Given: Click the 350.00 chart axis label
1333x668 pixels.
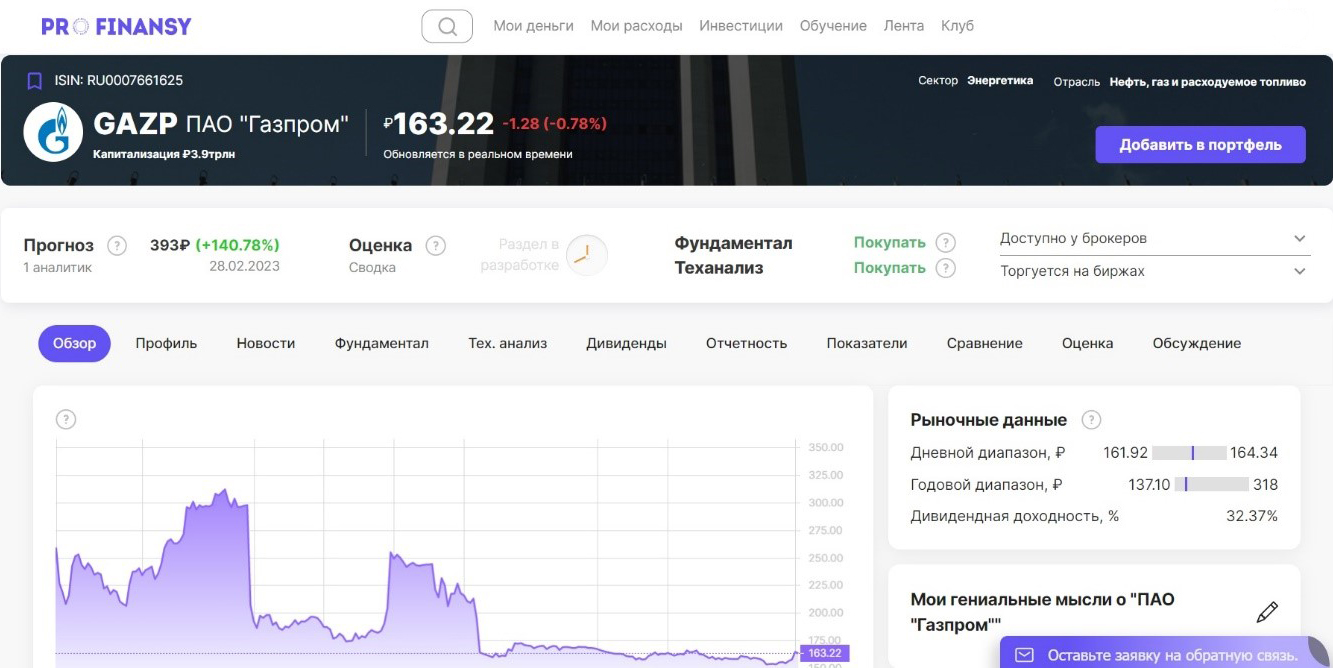Looking at the screenshot, I should pyautogui.click(x=826, y=447).
